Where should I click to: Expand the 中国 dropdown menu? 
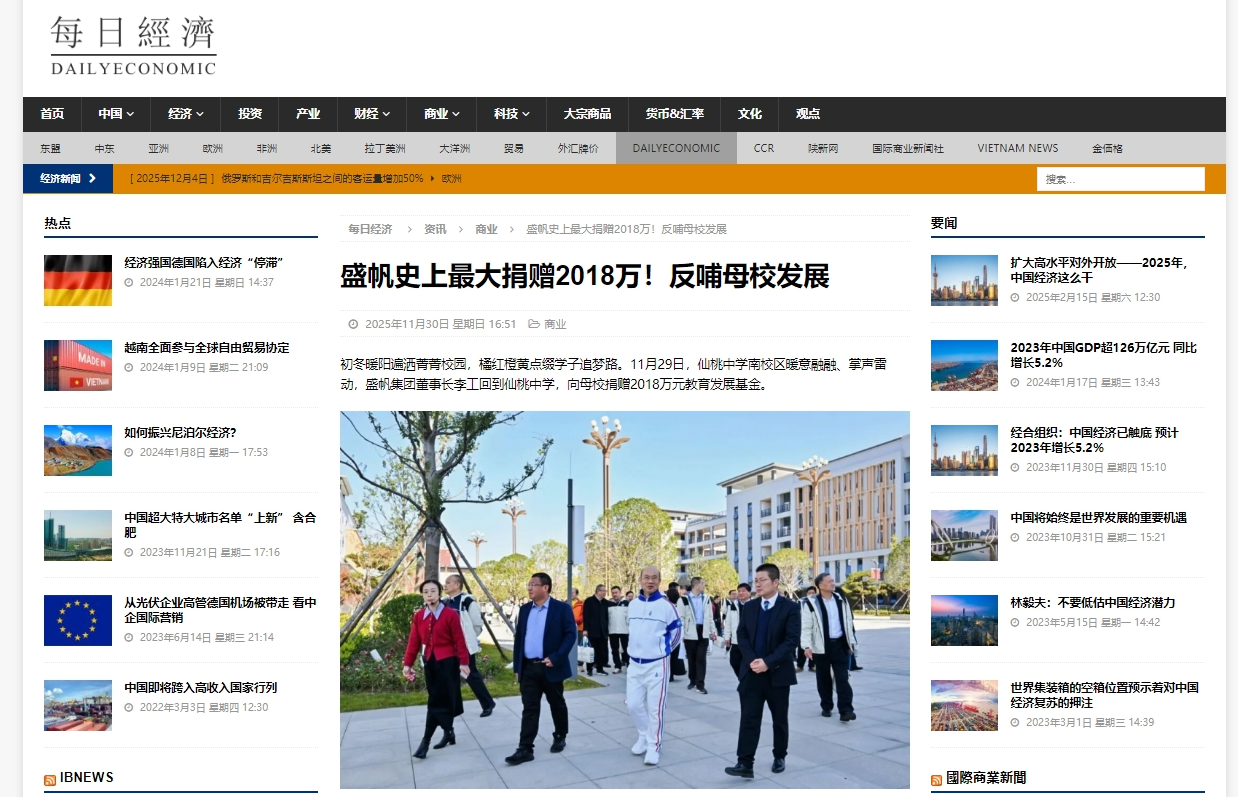116,114
